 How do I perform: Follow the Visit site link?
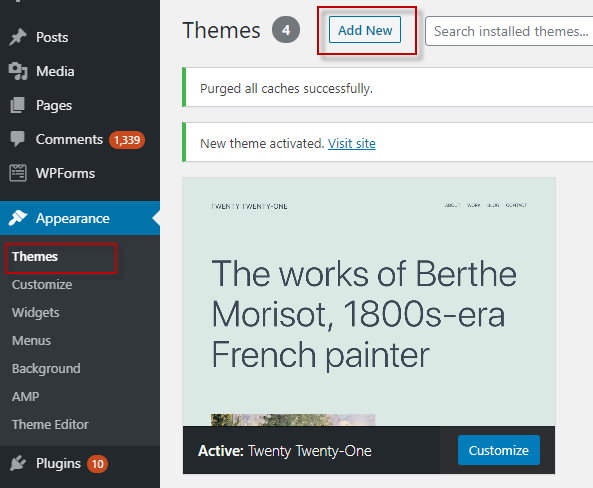point(351,143)
